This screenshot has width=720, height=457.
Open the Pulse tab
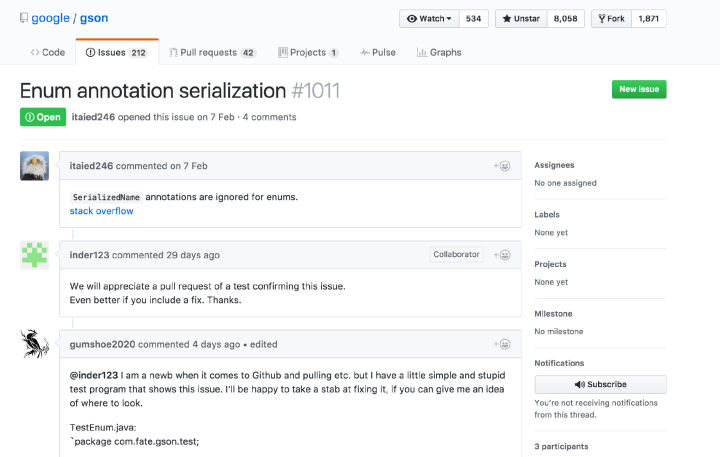coord(378,52)
